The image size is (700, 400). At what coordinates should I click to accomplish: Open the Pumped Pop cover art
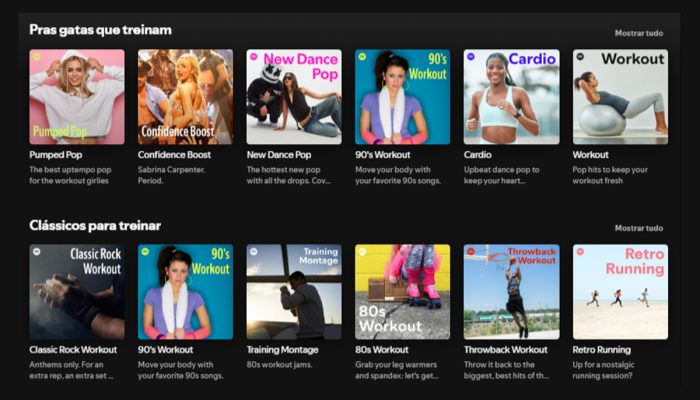(x=77, y=97)
